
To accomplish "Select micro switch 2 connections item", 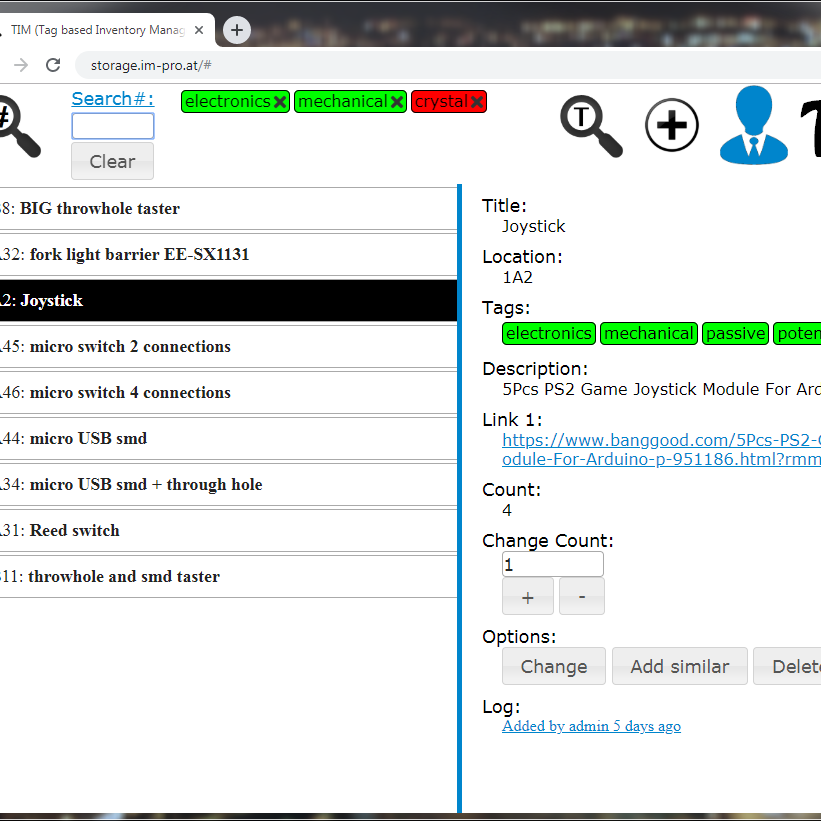I will pyautogui.click(x=228, y=347).
